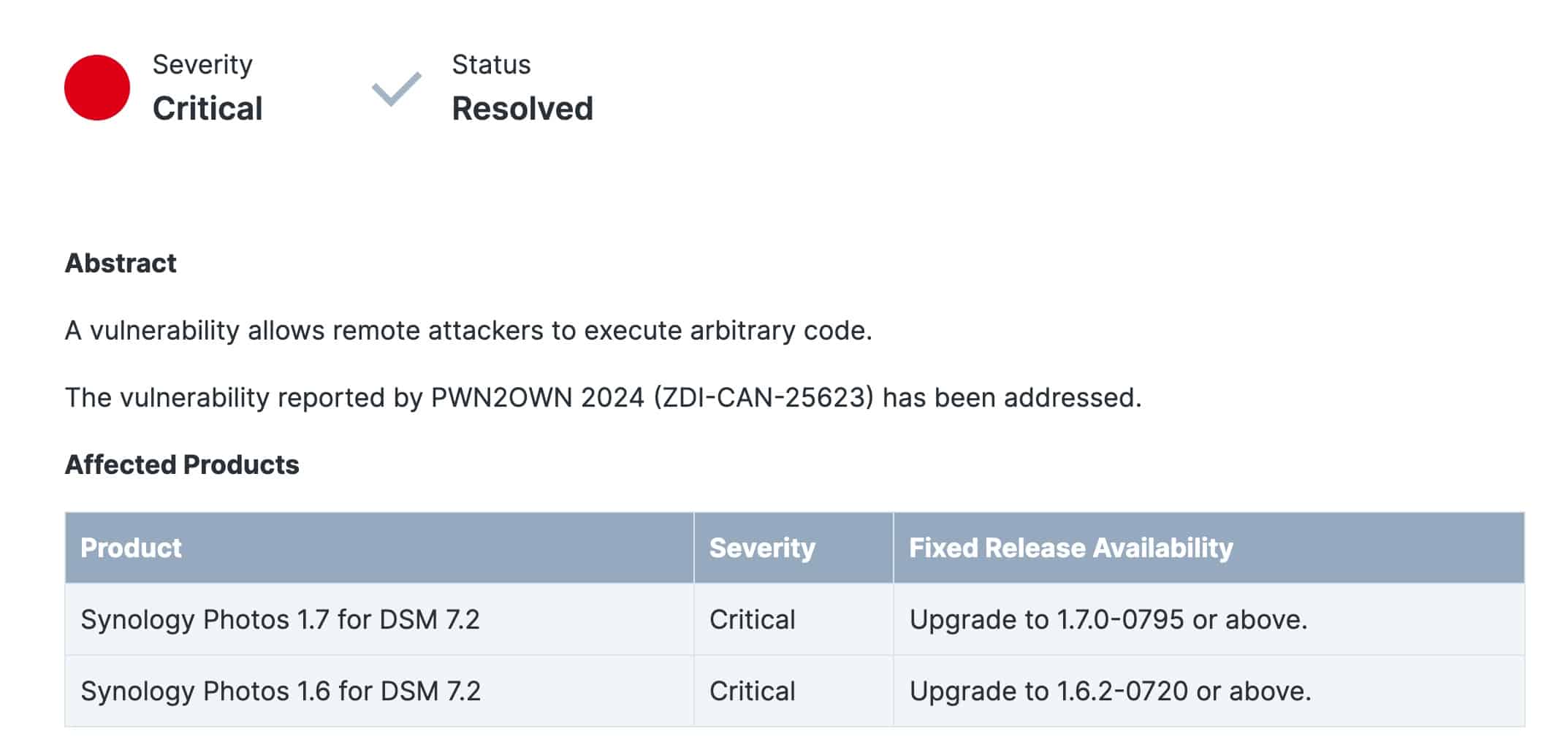This screenshot has height=742, width=1568.
Task: Select the Synology Photos 1.7 row cell
Action: [x=379, y=619]
